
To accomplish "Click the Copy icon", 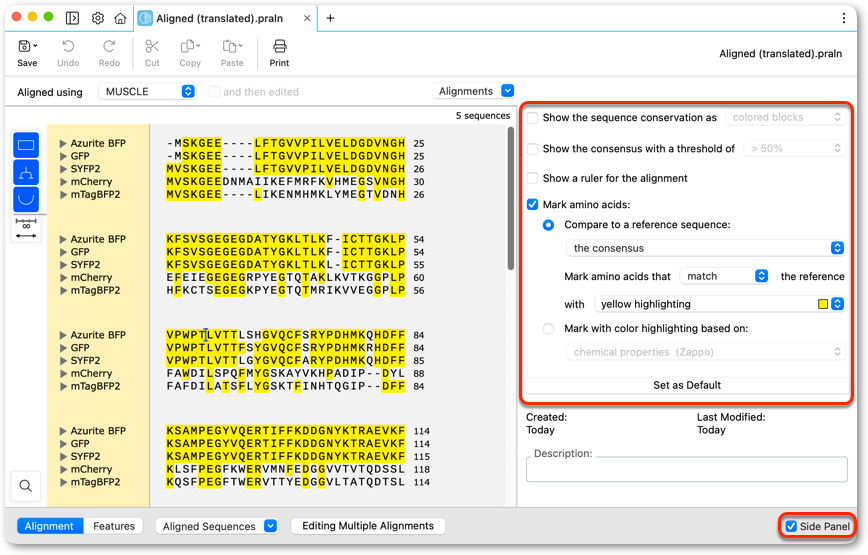I will click(189, 46).
